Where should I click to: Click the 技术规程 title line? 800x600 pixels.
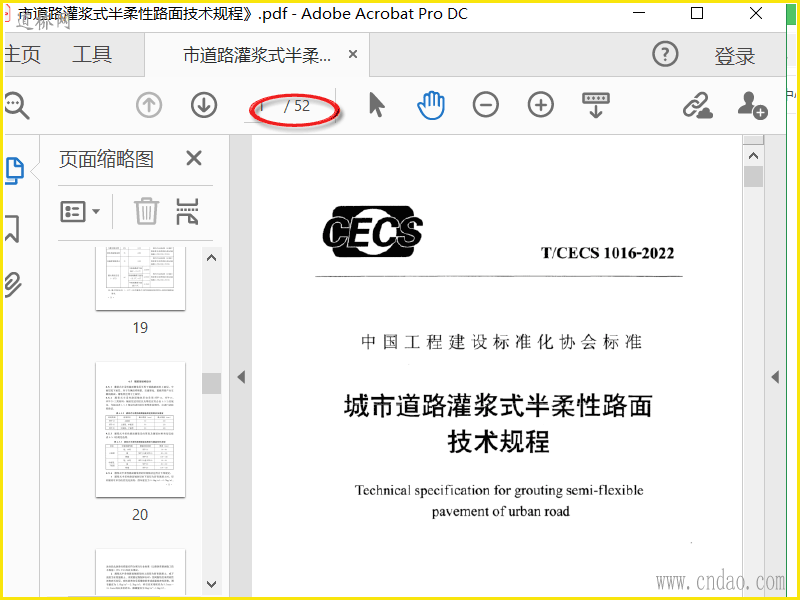click(498, 441)
